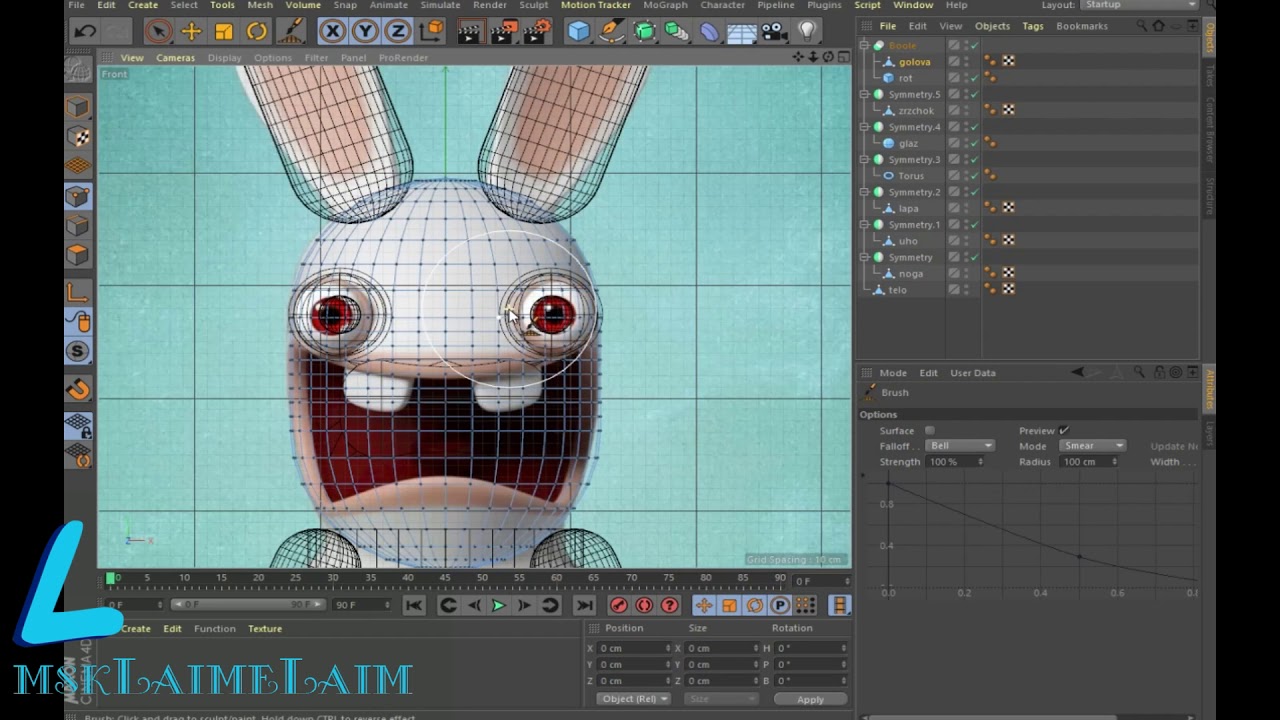The image size is (1280, 720).
Task: Open the floor environment icon
Action: (741, 31)
